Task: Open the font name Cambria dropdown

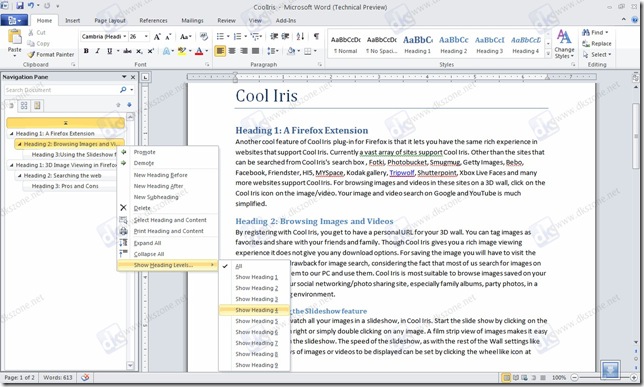Action: coord(124,37)
